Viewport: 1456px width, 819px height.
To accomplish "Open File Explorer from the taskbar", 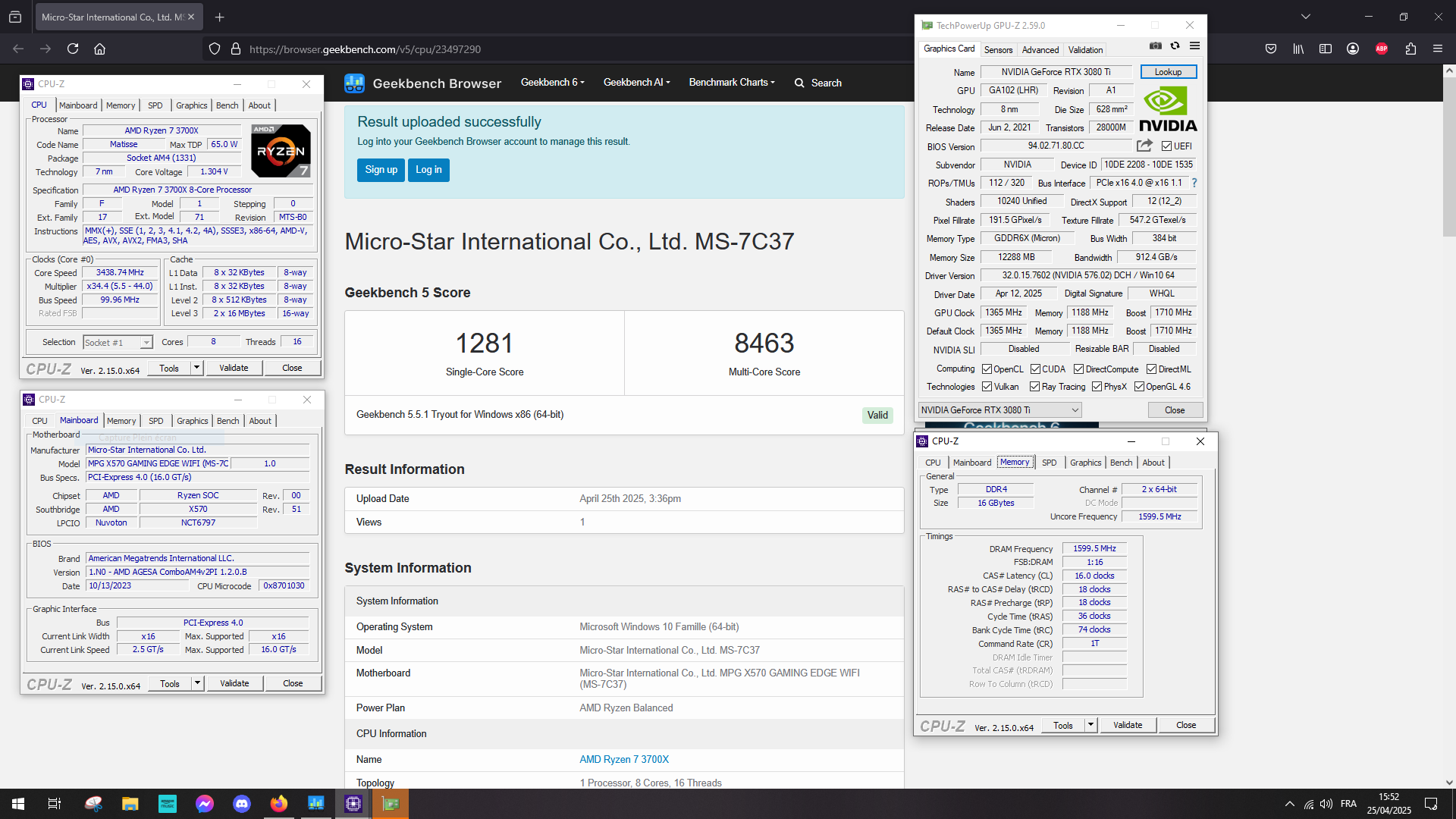I will pyautogui.click(x=130, y=804).
